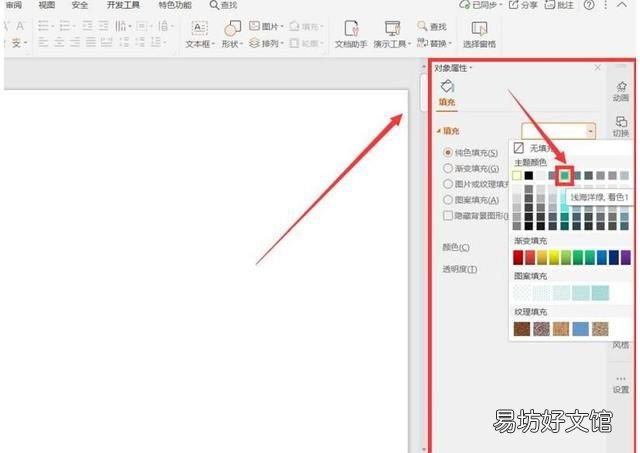Open the 动画 animation side panel
This screenshot has width=640, height=453.
[621, 91]
